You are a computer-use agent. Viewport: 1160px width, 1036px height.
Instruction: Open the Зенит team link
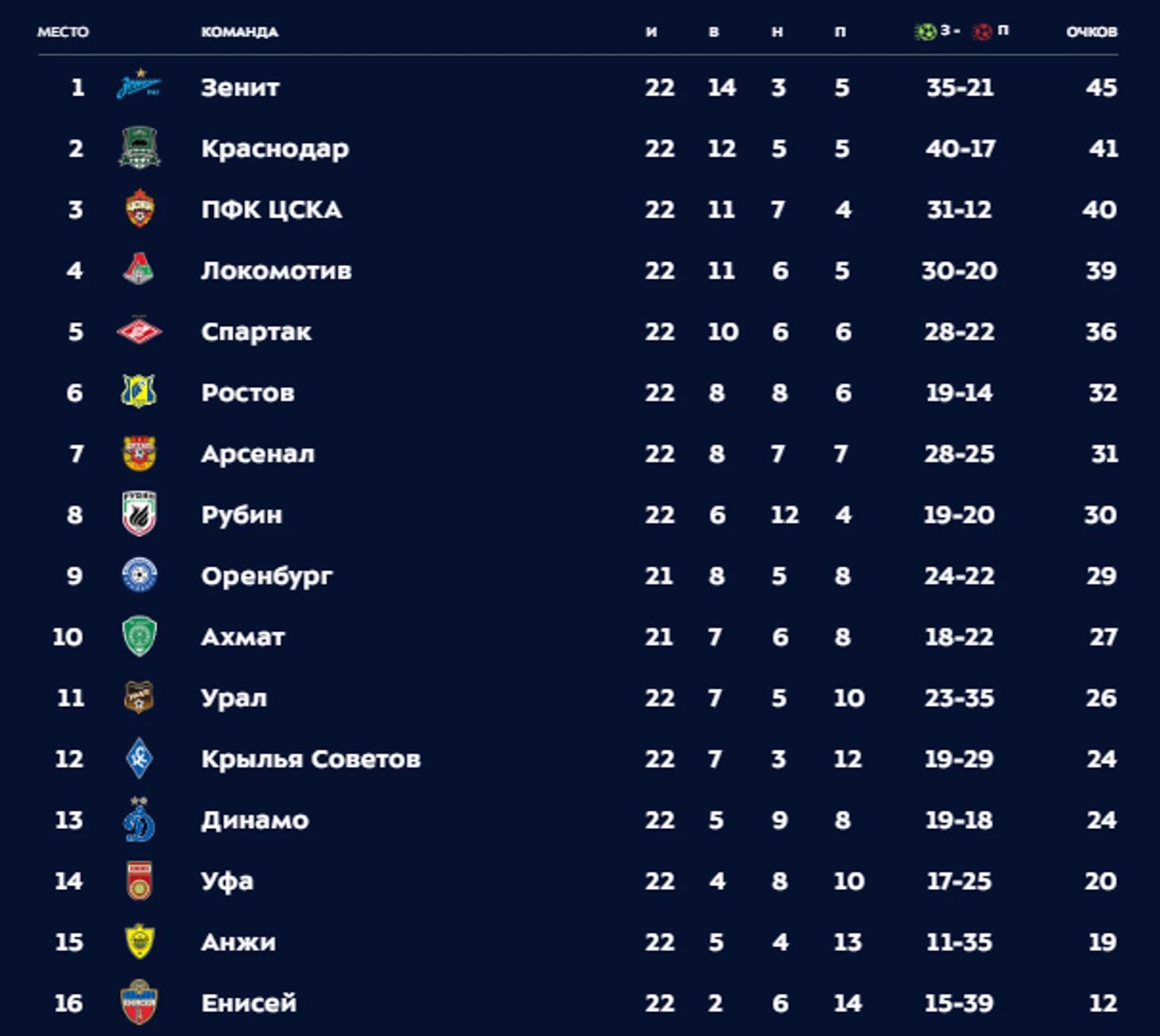click(240, 87)
